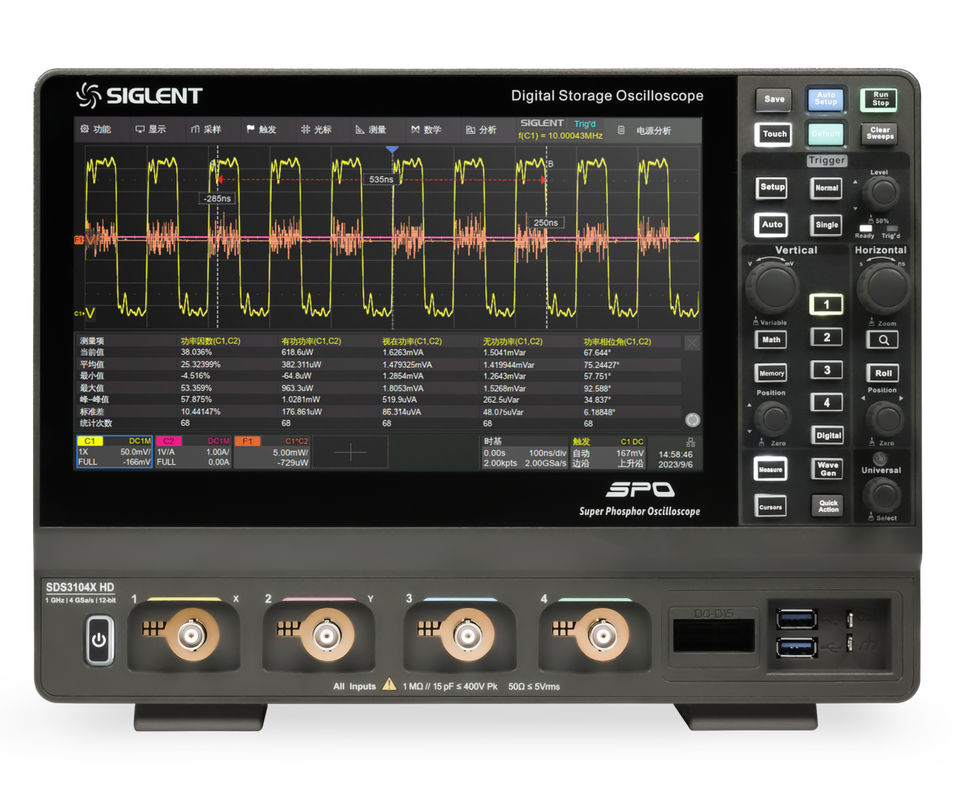
Task: Push the trigger Level knob
Action: tap(882, 192)
